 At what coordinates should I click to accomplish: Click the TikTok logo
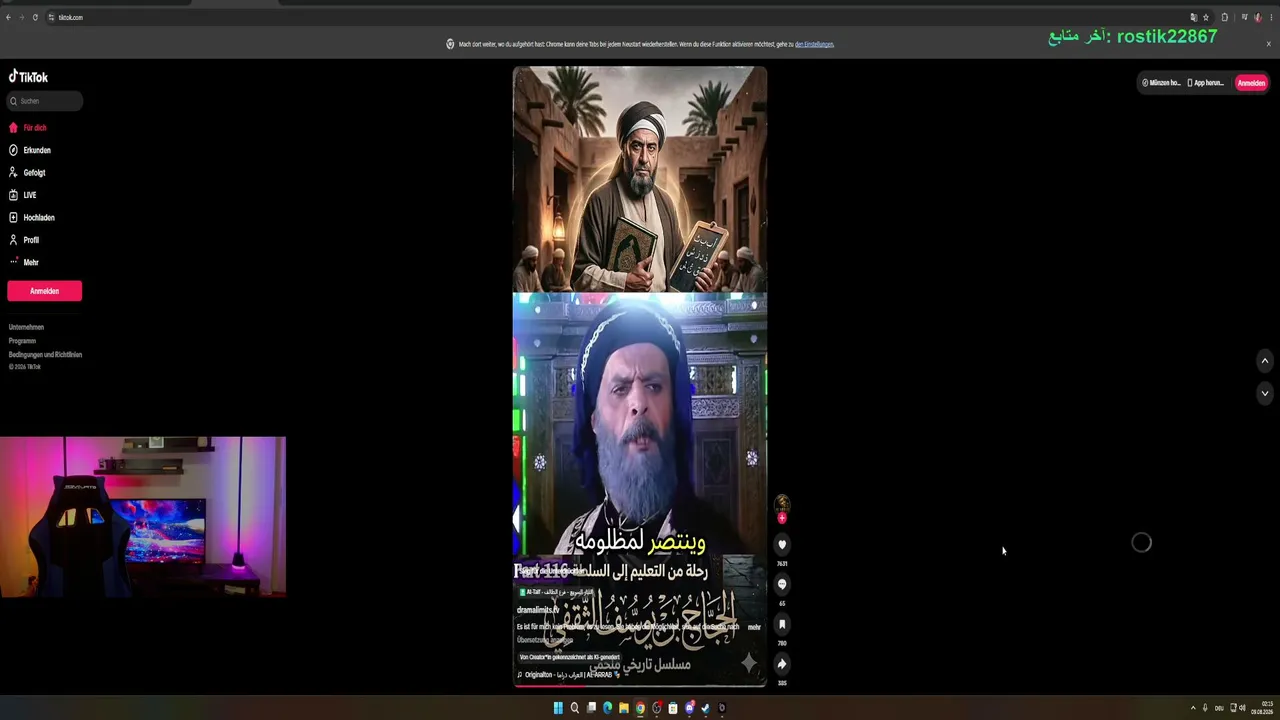pyautogui.click(x=28, y=77)
